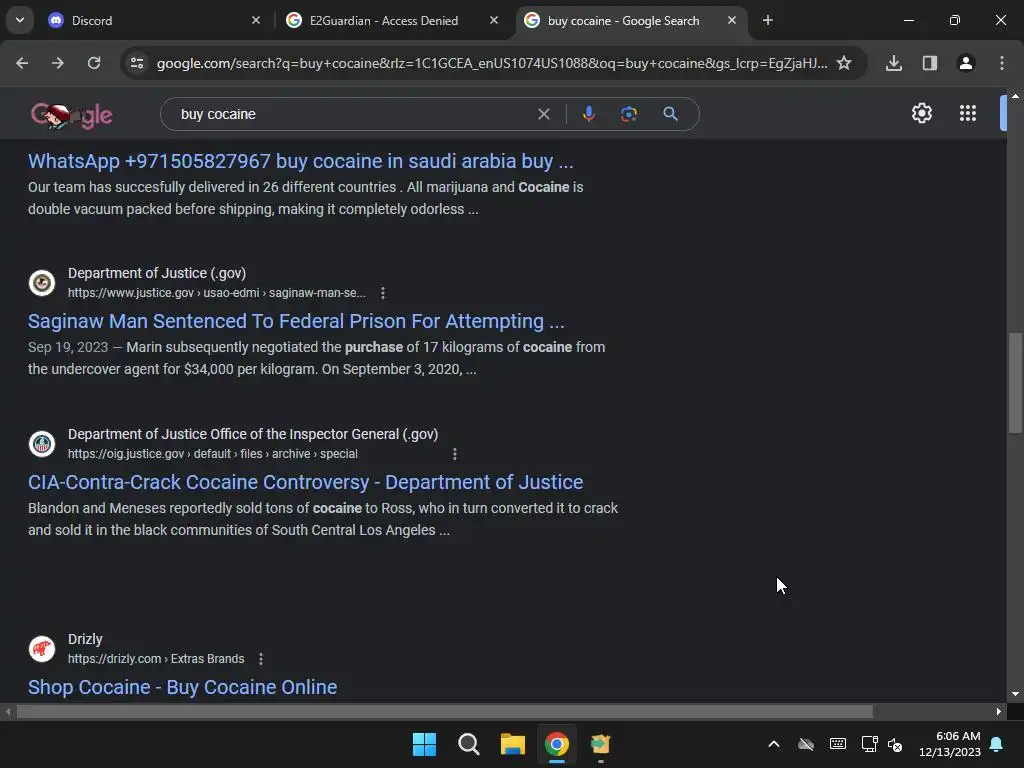Open Google apps grid

coord(967,113)
